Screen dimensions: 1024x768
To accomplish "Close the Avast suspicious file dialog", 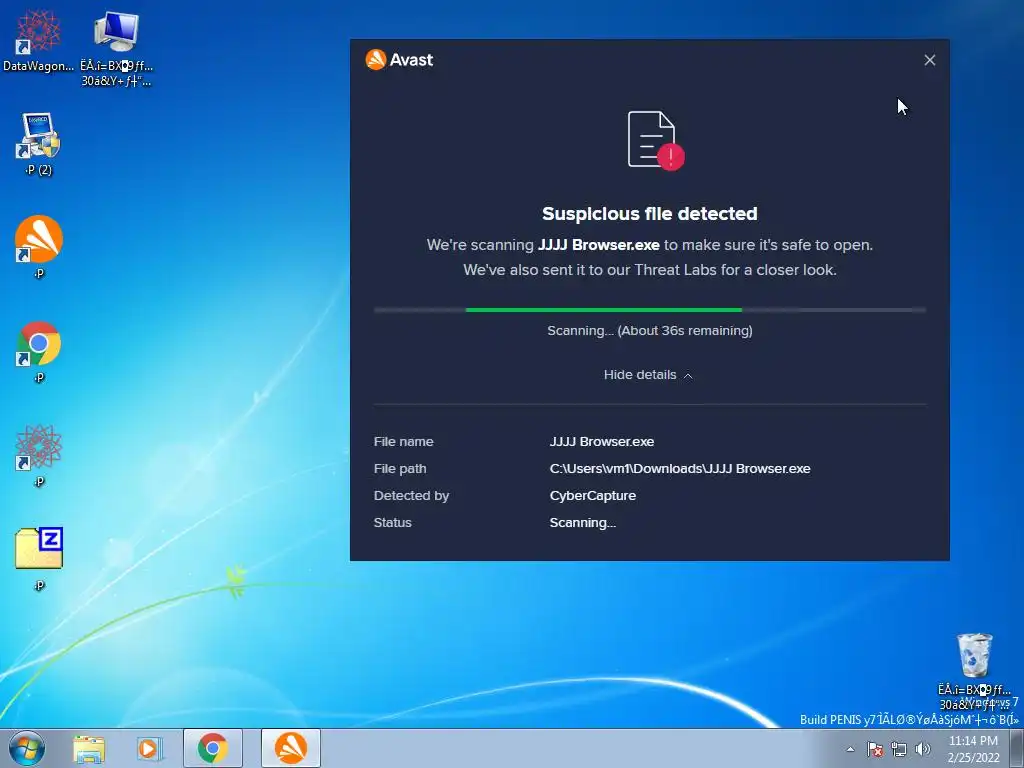I will pyautogui.click(x=929, y=60).
